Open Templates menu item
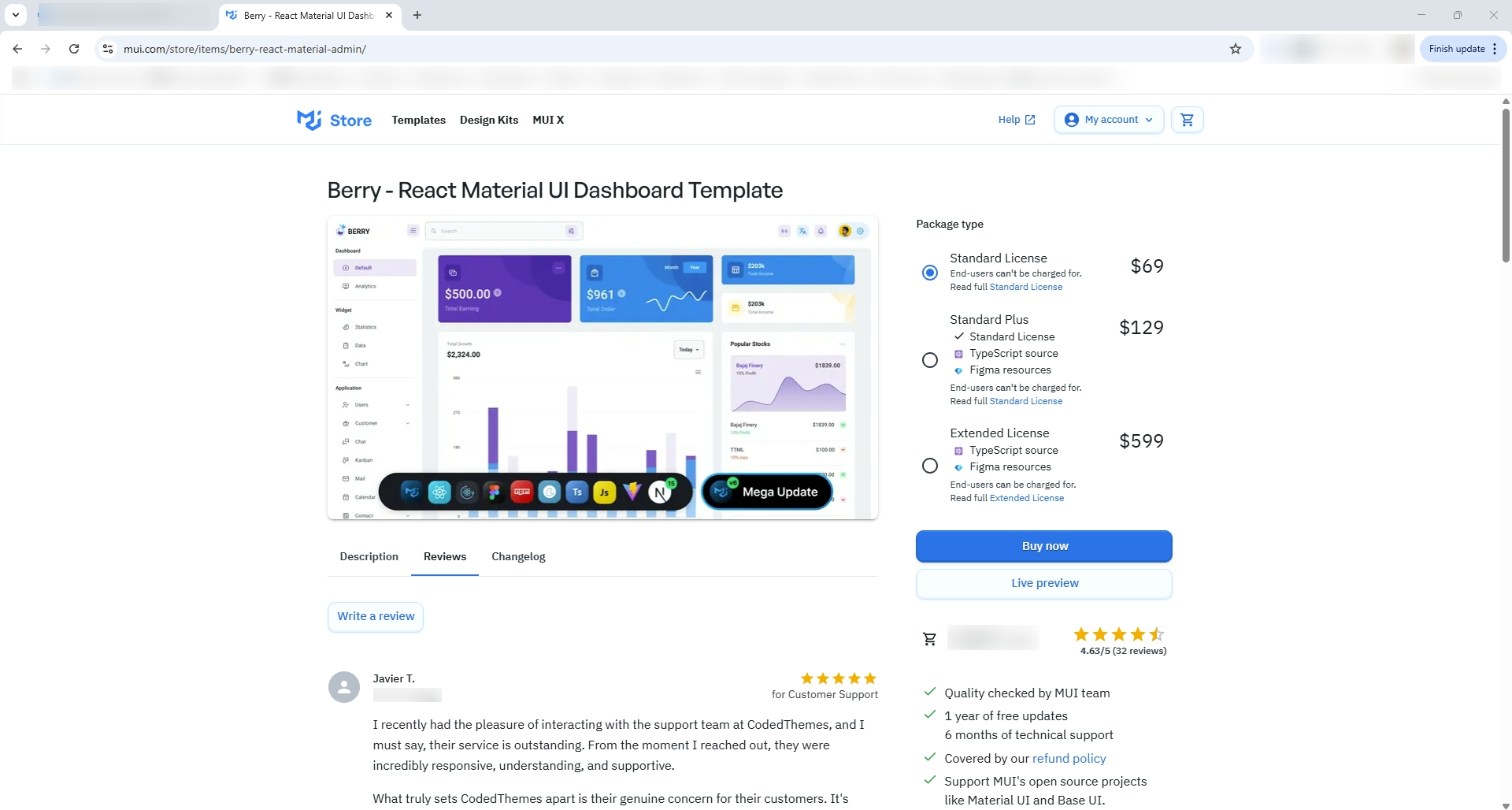1512x810 pixels. pos(419,120)
